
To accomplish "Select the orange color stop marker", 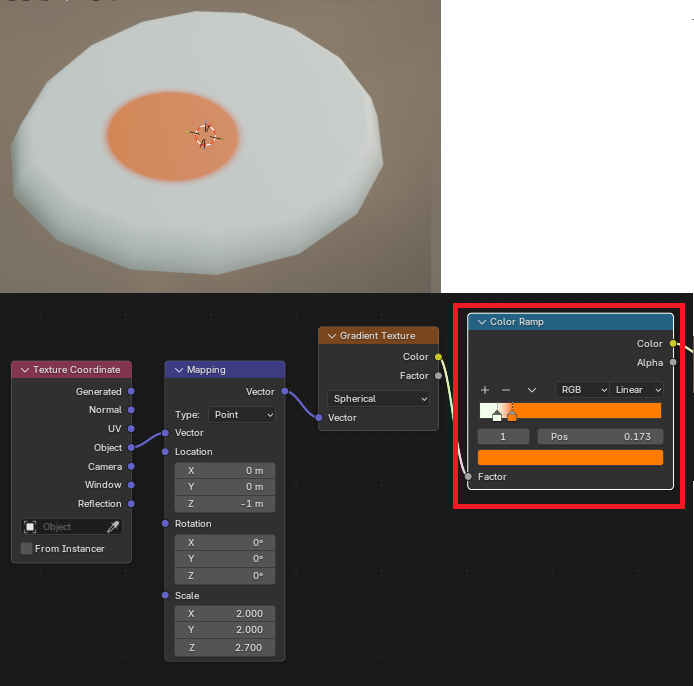I will (x=512, y=415).
